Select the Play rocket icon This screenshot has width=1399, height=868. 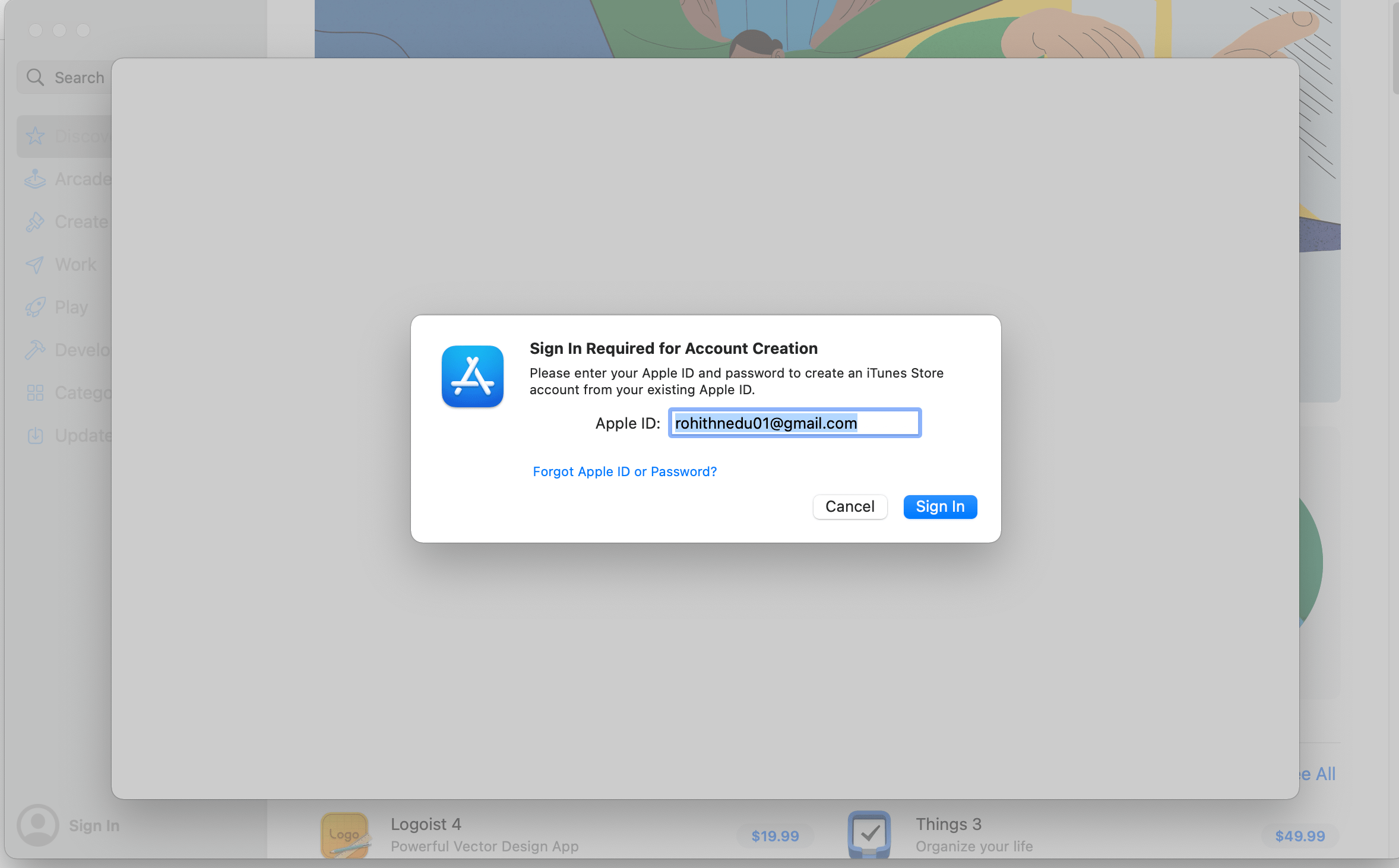point(35,307)
